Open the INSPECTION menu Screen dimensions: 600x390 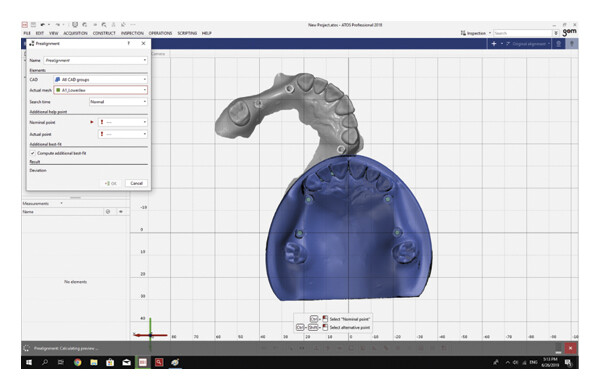(132, 33)
